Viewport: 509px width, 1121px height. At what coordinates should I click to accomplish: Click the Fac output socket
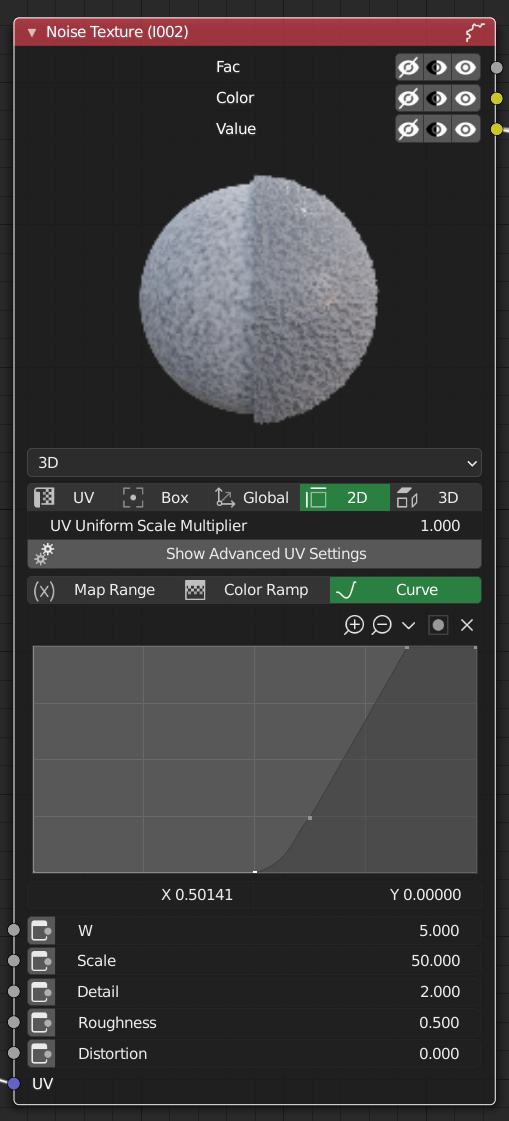click(497, 68)
